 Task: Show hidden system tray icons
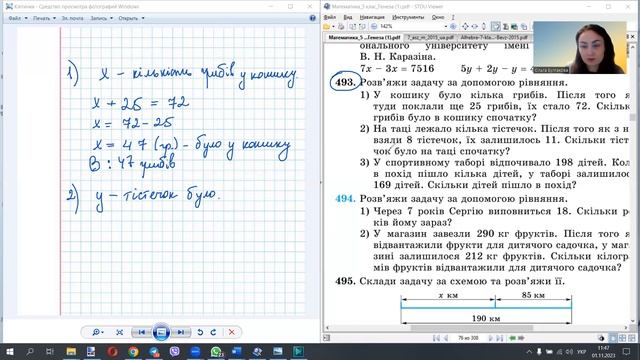coord(529,351)
